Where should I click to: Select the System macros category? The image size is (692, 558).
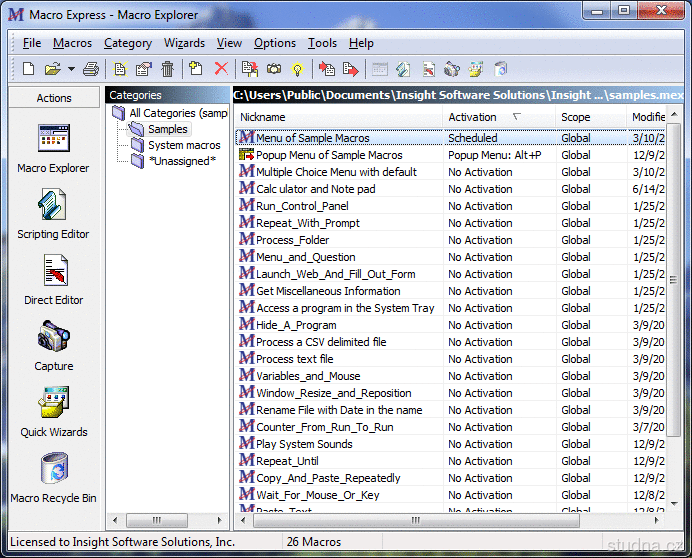(184, 145)
